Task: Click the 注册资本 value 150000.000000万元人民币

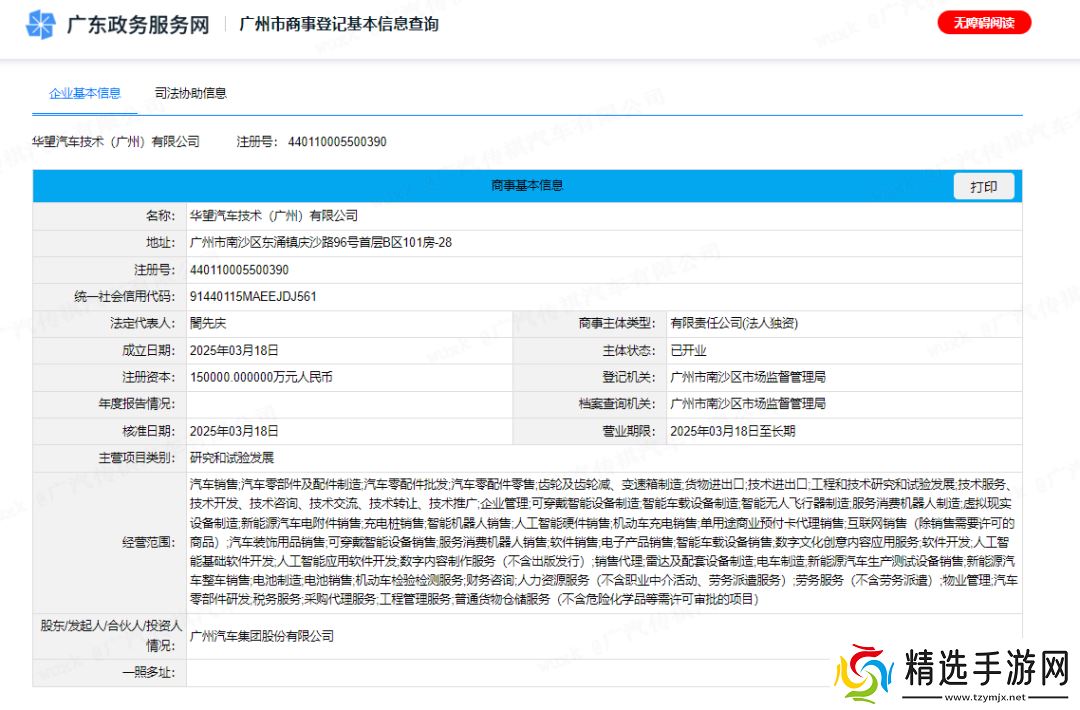Action: (261, 378)
